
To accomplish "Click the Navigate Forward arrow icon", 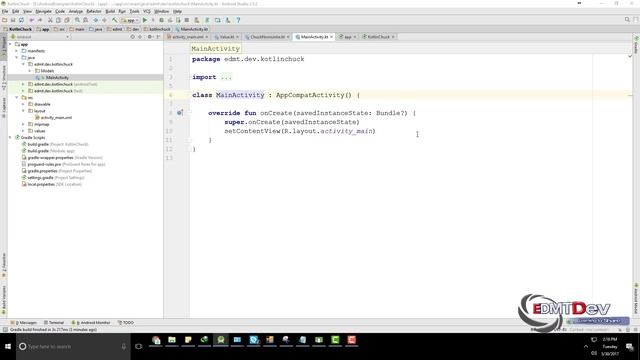I will tap(104, 20).
